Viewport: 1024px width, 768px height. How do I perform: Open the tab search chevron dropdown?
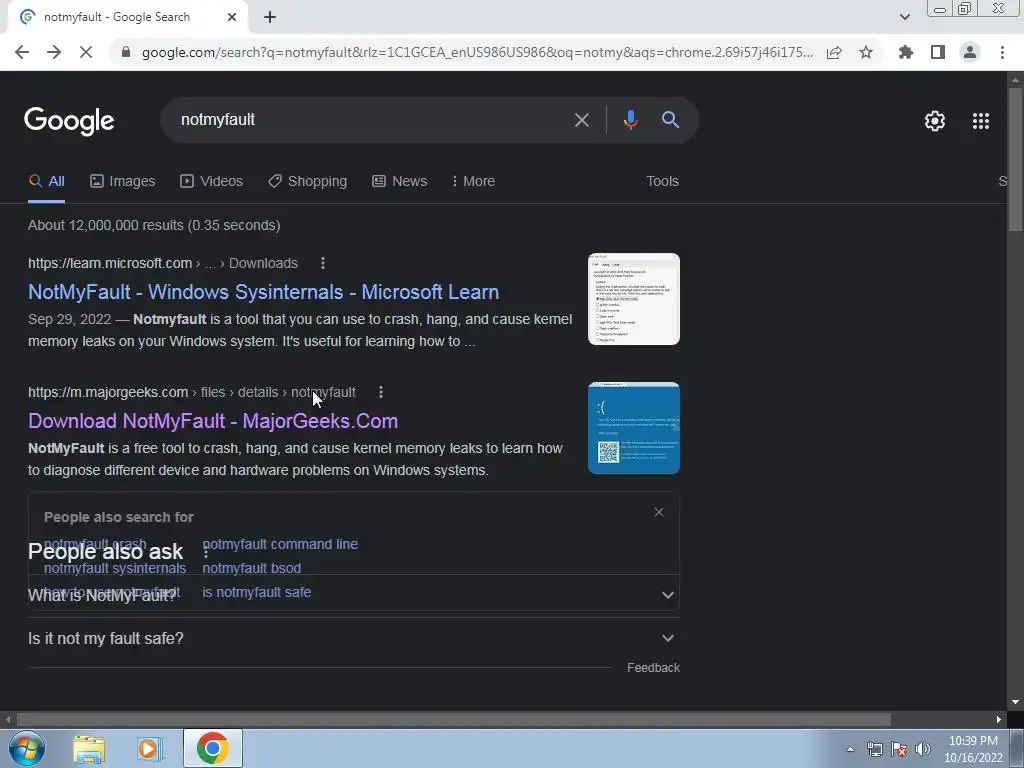(x=904, y=17)
